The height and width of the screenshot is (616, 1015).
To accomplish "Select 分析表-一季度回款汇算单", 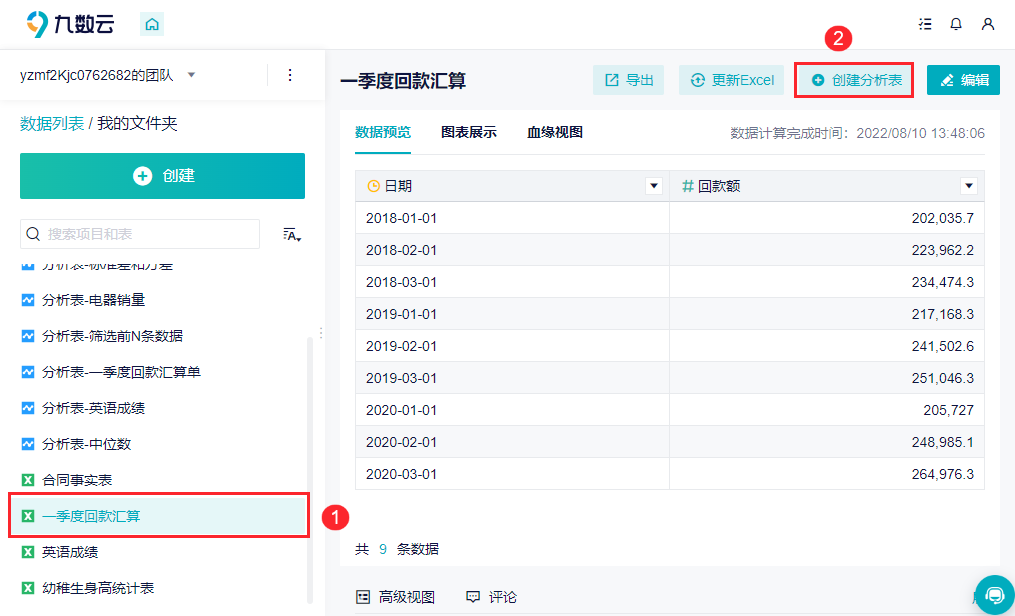I will pyautogui.click(x=121, y=372).
